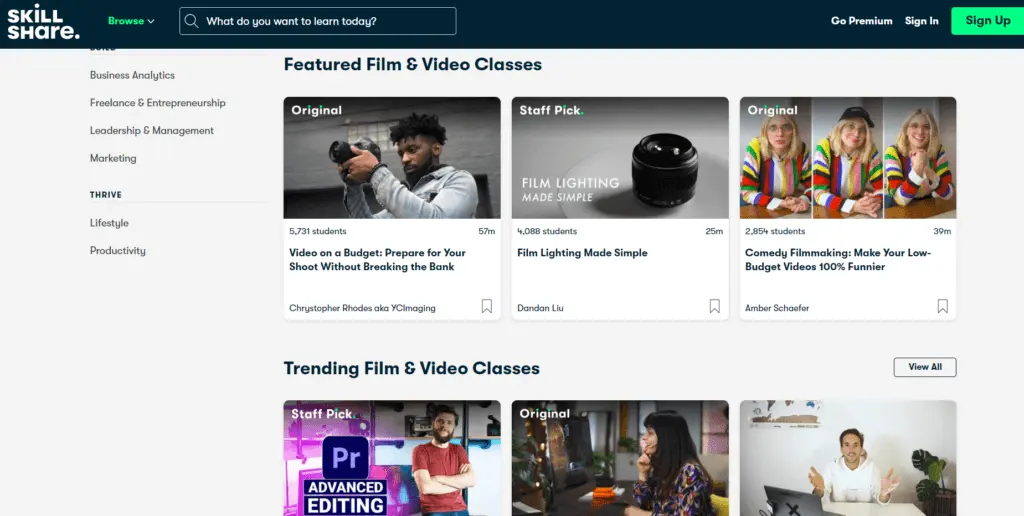Open Business Analytics category
This screenshot has height=516, width=1024.
click(x=133, y=75)
